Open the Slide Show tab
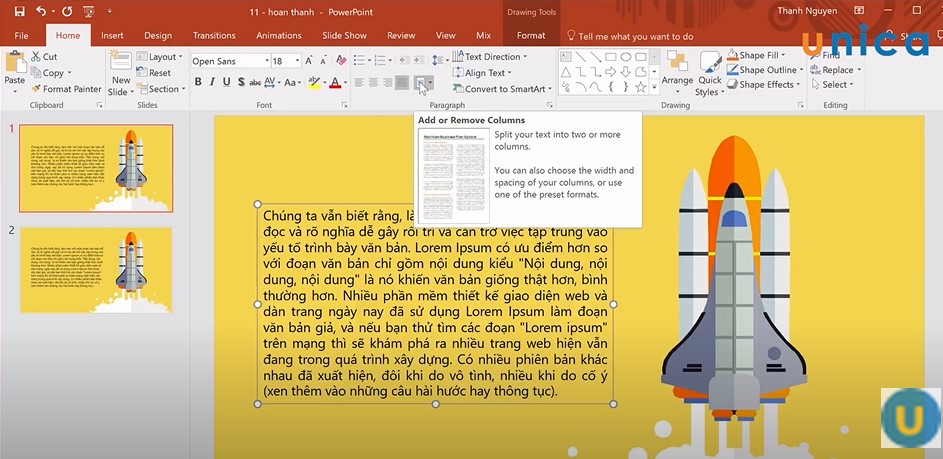 click(344, 35)
